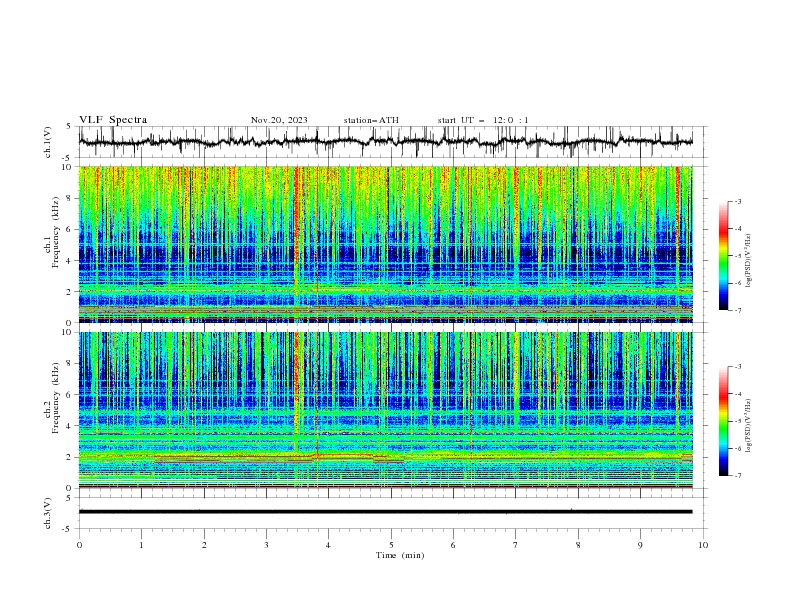
Task: Click the 'start UT = 12:0 :1' text
Action: click(483, 120)
